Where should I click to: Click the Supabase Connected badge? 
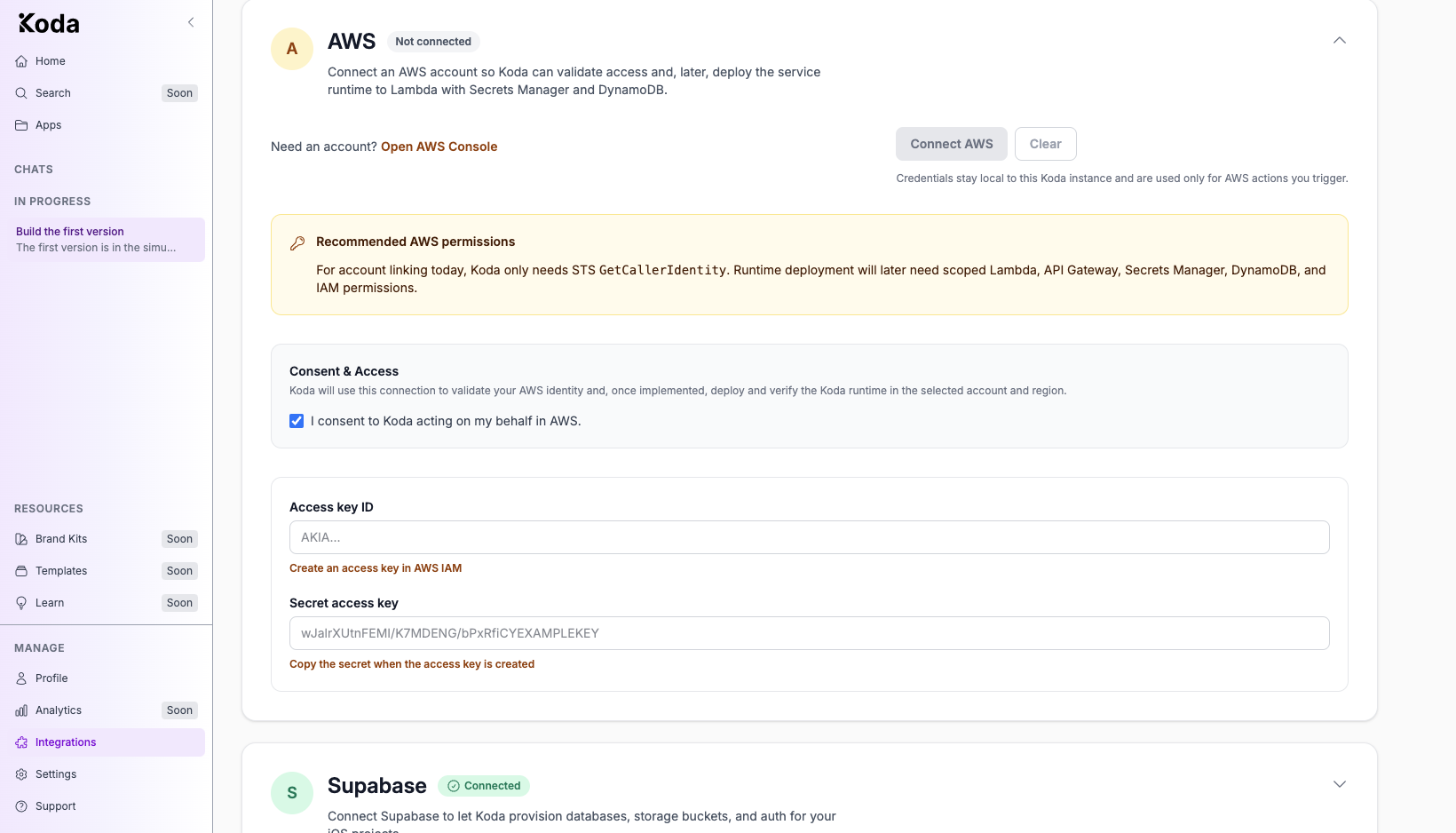click(484, 786)
